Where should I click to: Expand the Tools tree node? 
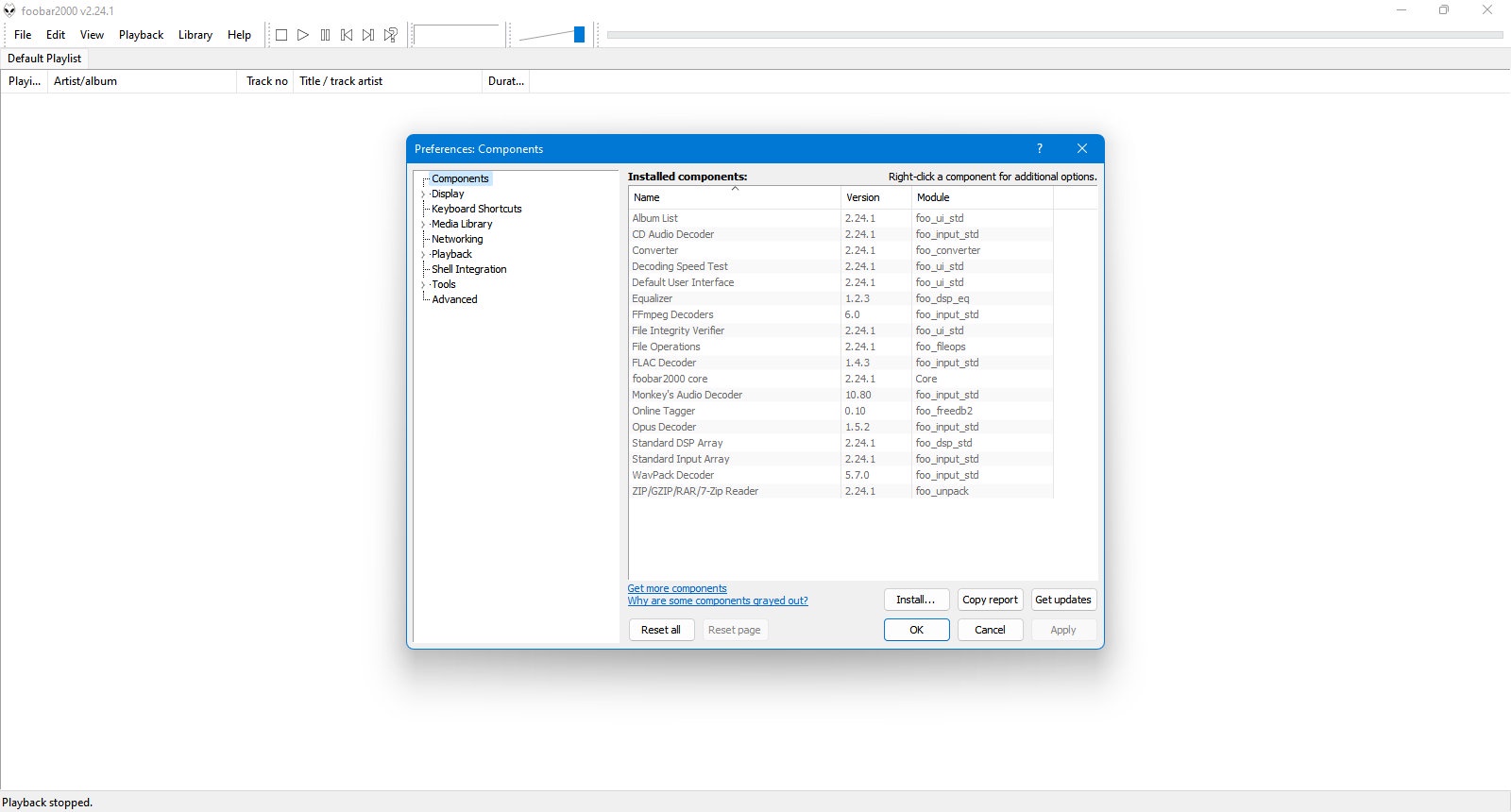[x=423, y=285]
